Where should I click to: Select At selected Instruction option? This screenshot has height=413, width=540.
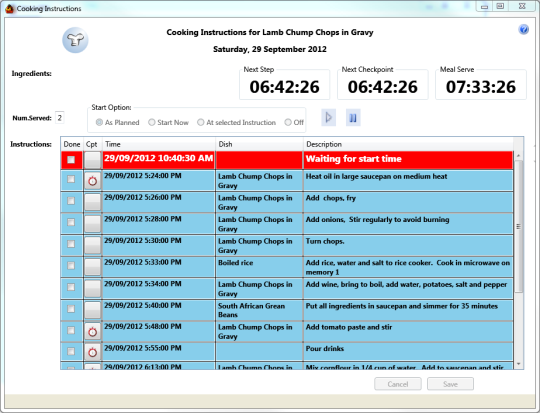click(236, 122)
